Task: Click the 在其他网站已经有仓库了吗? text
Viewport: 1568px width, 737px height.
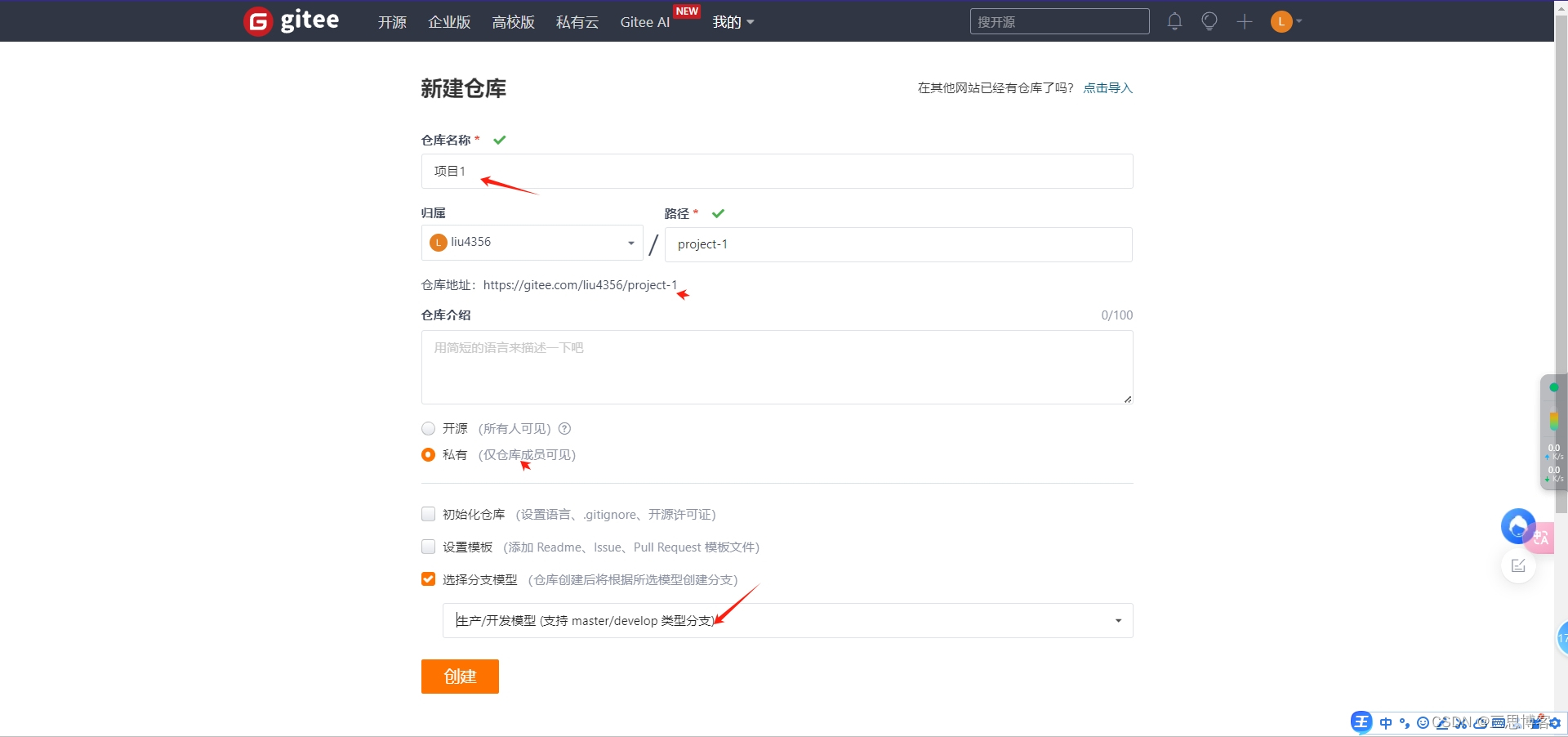Action: 995,87
